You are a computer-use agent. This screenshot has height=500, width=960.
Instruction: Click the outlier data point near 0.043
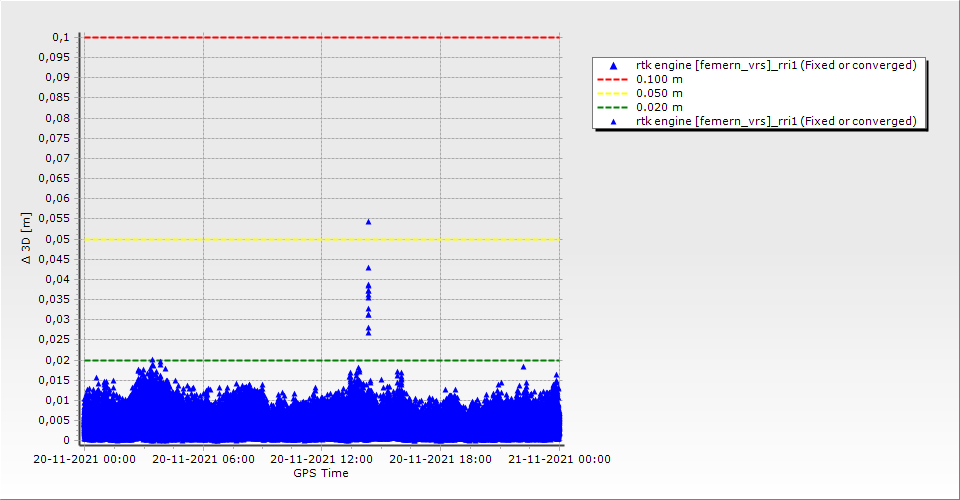368,268
